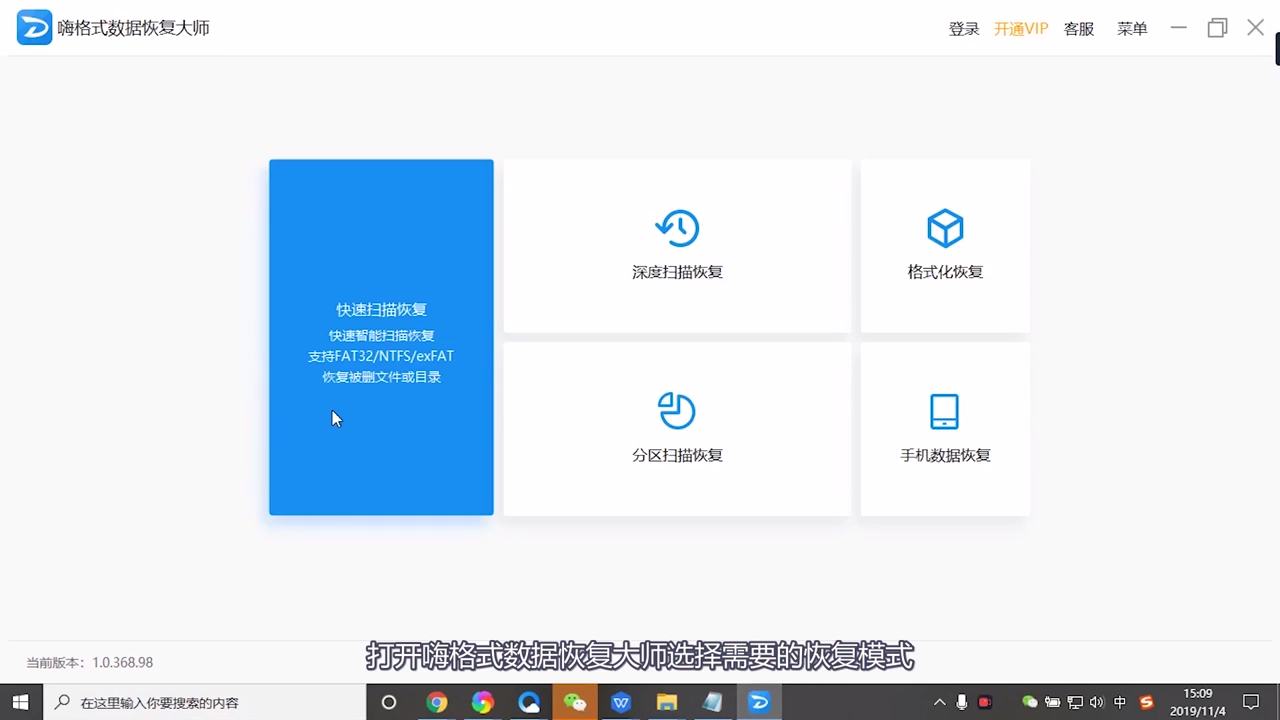Click the 格式化恢复 cube icon
Image resolution: width=1280 pixels, height=720 pixels.
click(x=945, y=229)
